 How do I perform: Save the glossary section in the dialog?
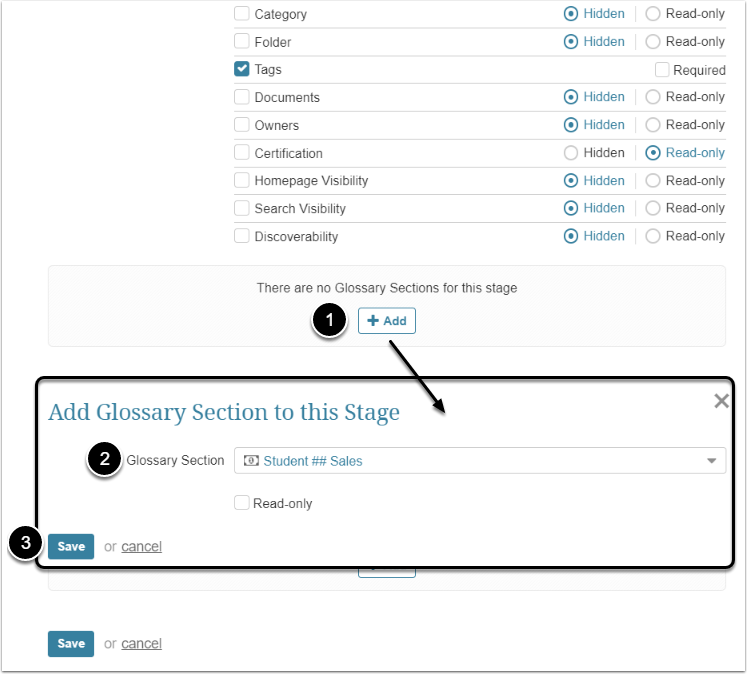71,546
